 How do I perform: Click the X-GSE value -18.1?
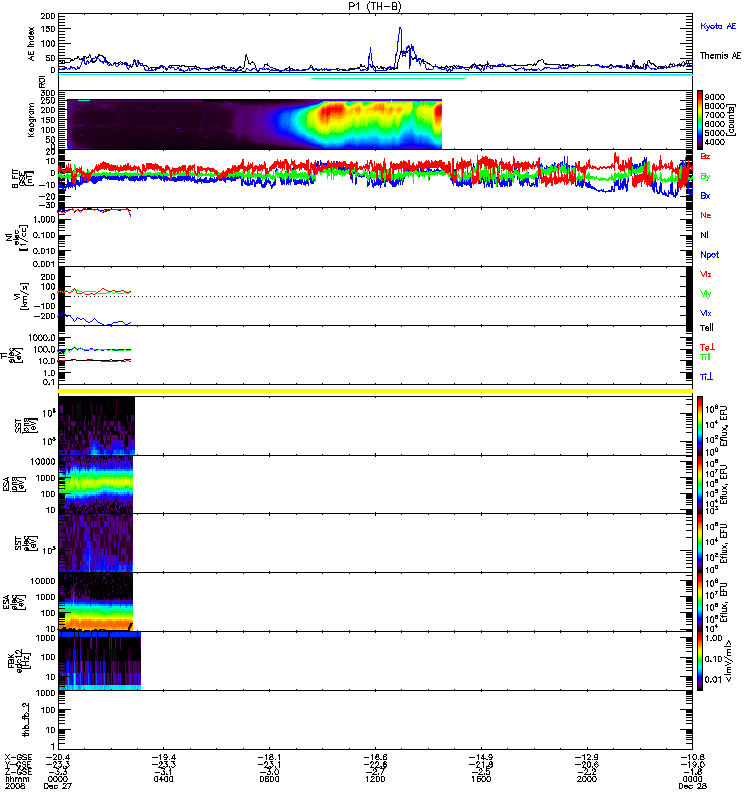pos(269,757)
